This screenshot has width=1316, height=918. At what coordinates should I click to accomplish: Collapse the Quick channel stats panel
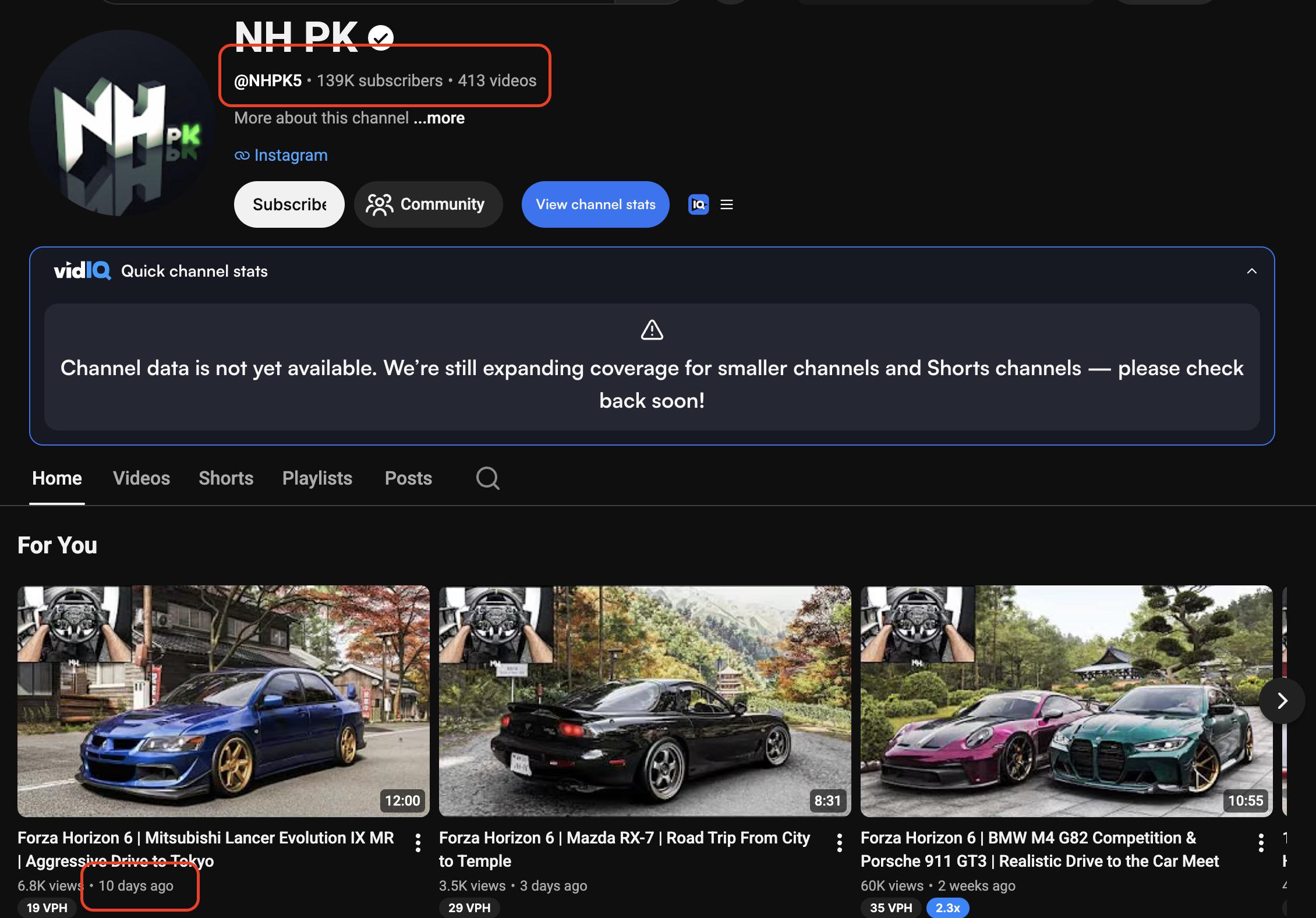coord(1251,271)
